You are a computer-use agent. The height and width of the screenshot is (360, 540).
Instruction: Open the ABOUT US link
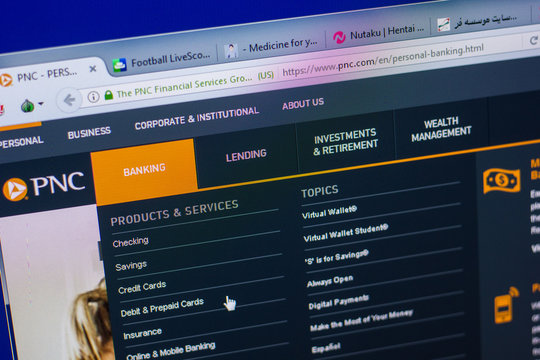(303, 103)
